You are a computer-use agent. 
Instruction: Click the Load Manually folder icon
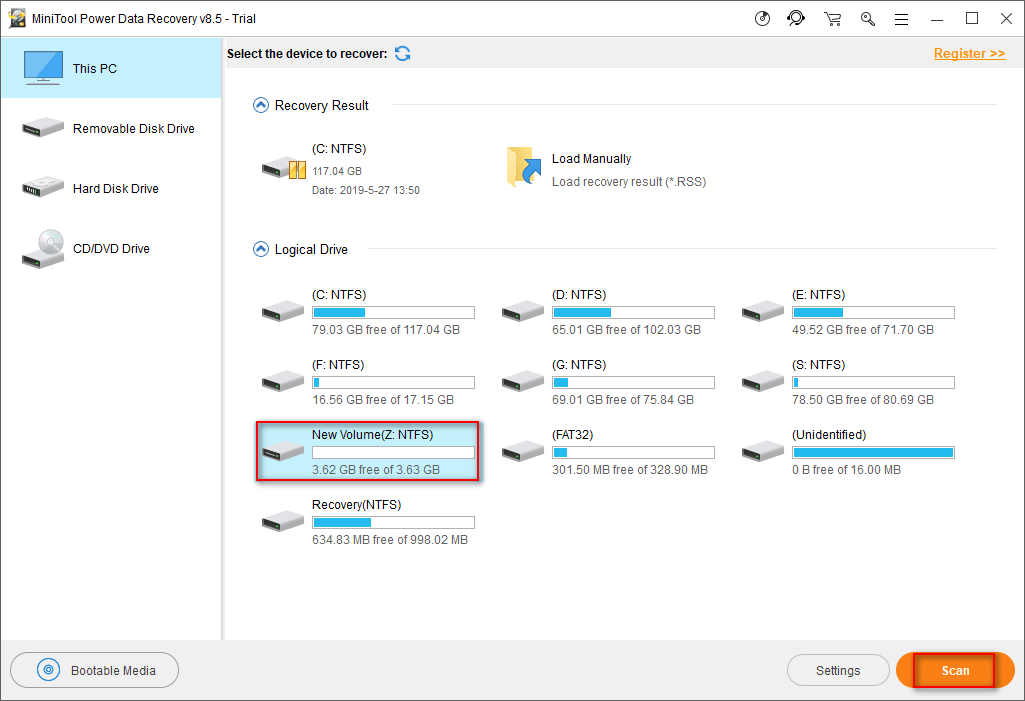tap(523, 167)
